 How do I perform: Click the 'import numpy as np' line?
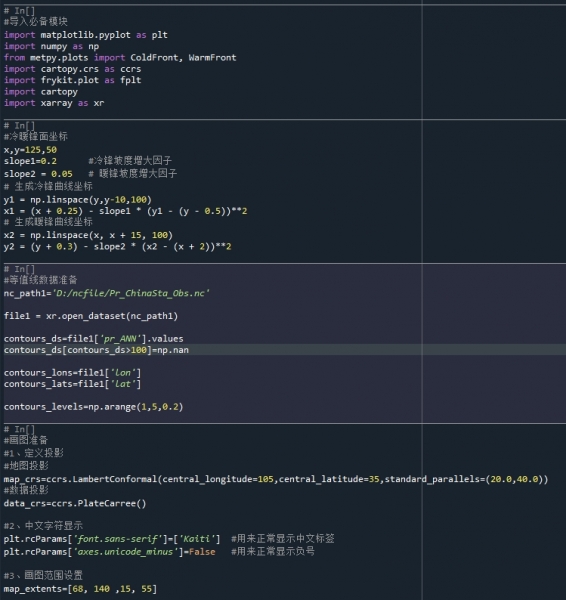[x=51, y=46]
